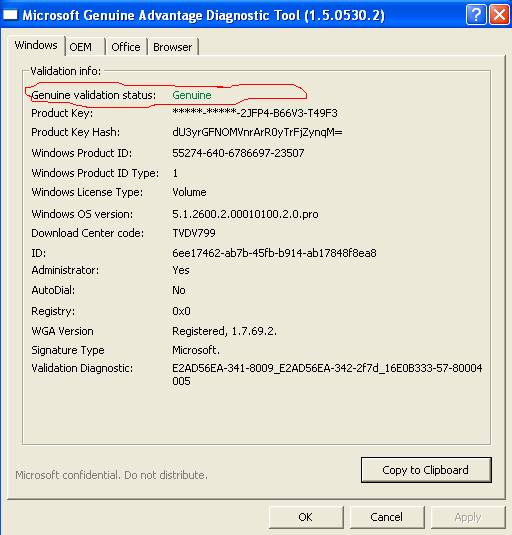Click the greyed Apply button
This screenshot has width=512, height=535.
(468, 517)
